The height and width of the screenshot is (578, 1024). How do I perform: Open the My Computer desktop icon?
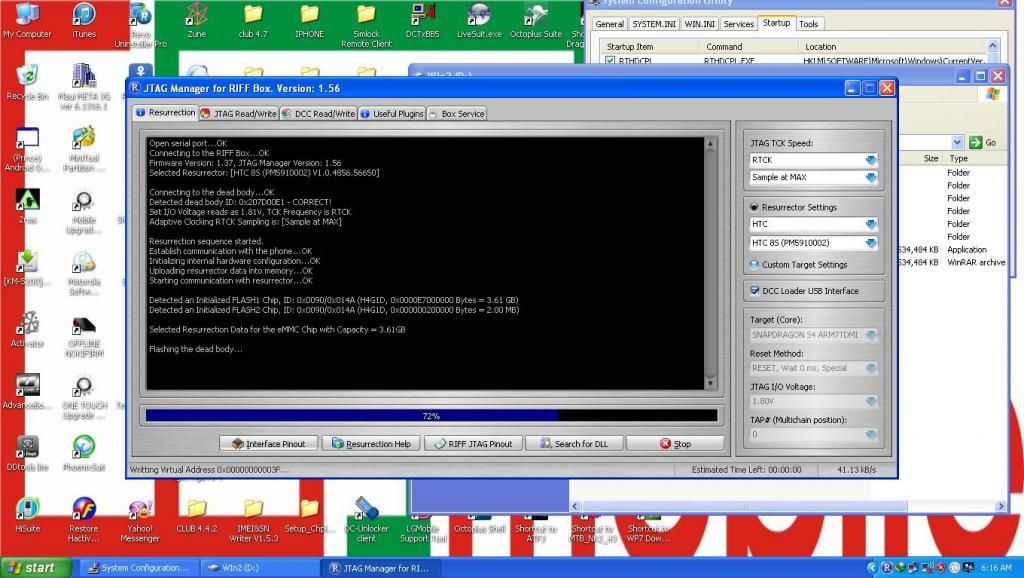point(27,20)
